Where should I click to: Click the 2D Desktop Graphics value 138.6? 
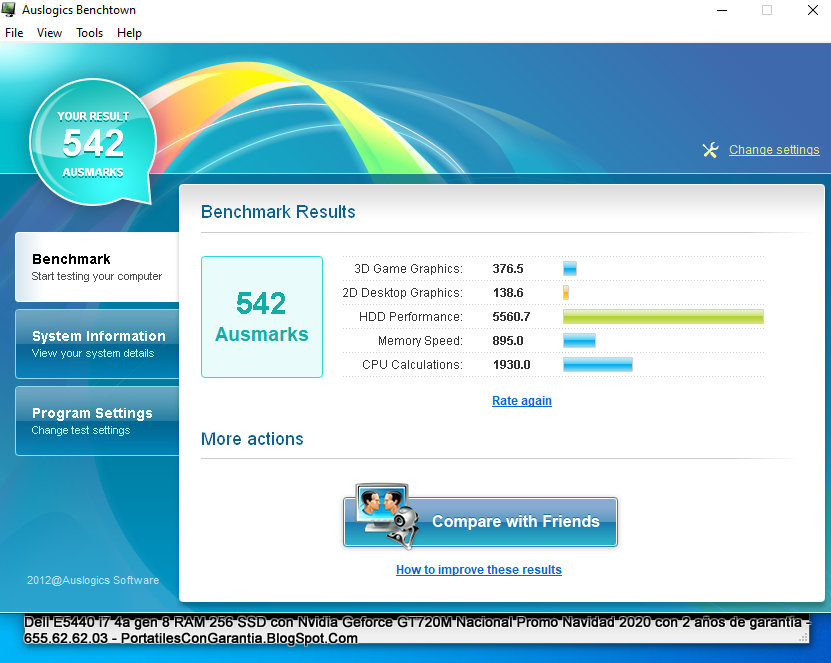508,293
